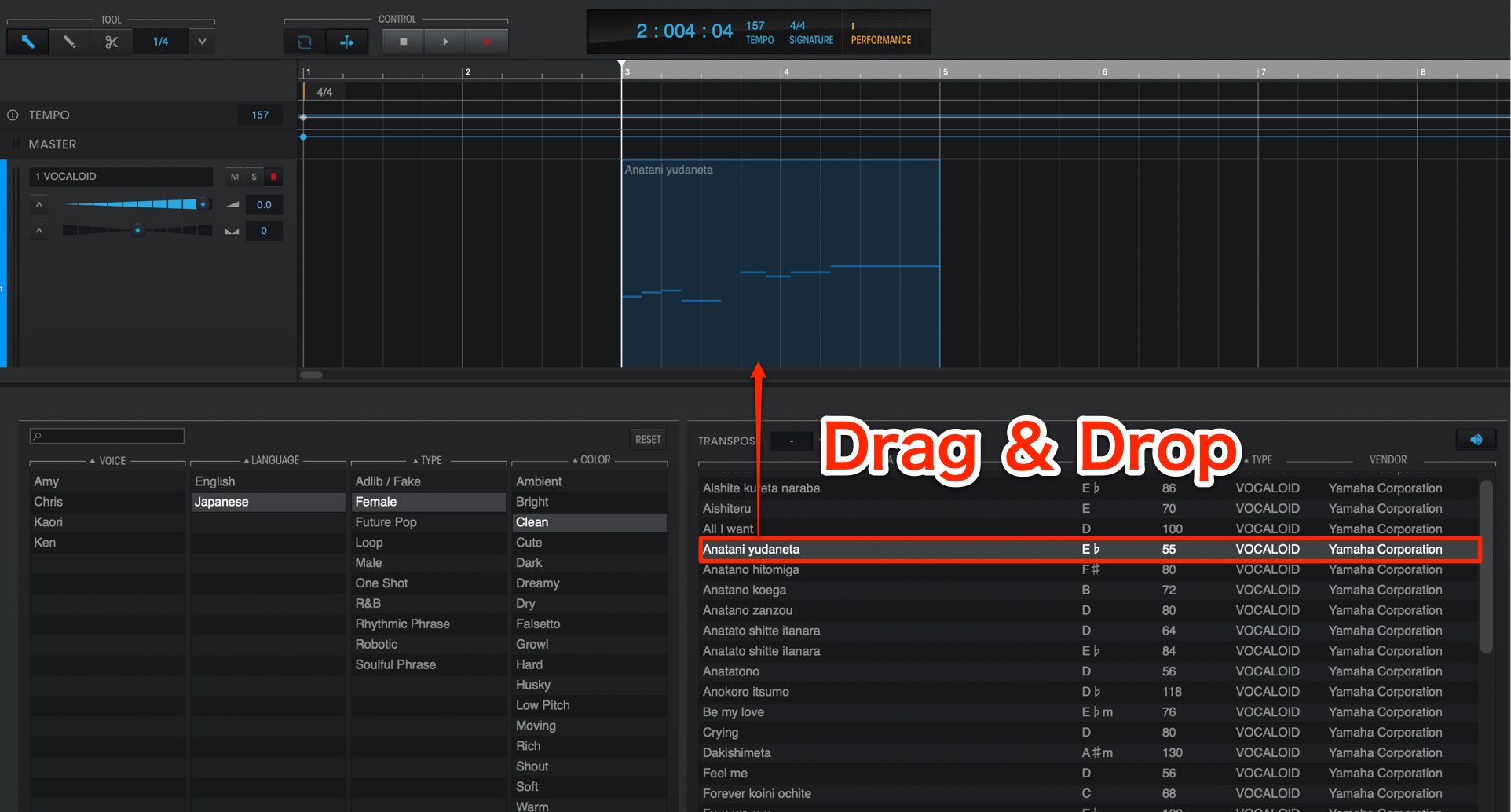Click the 1/4 quantize value

click(161, 42)
